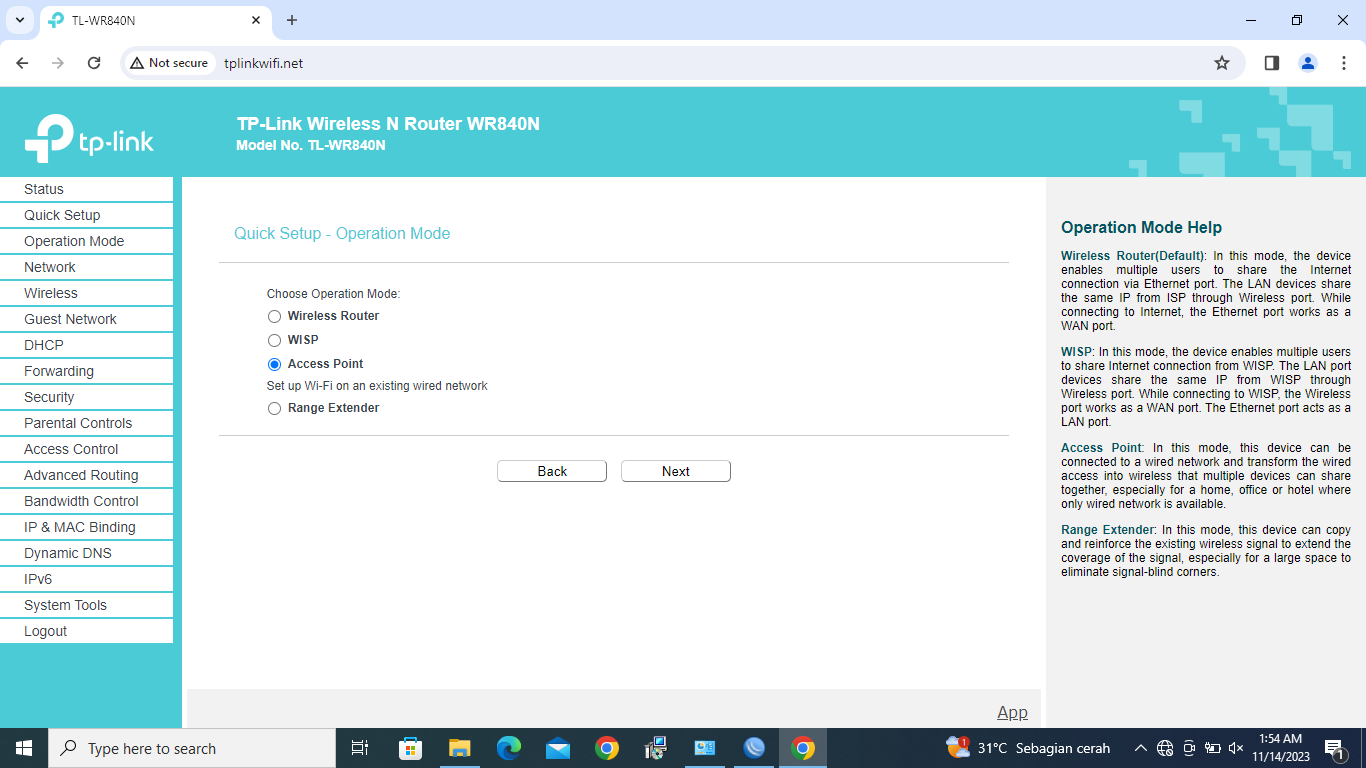Open Status in sidebar menu
This screenshot has width=1366, height=768.
pyautogui.click(x=86, y=189)
